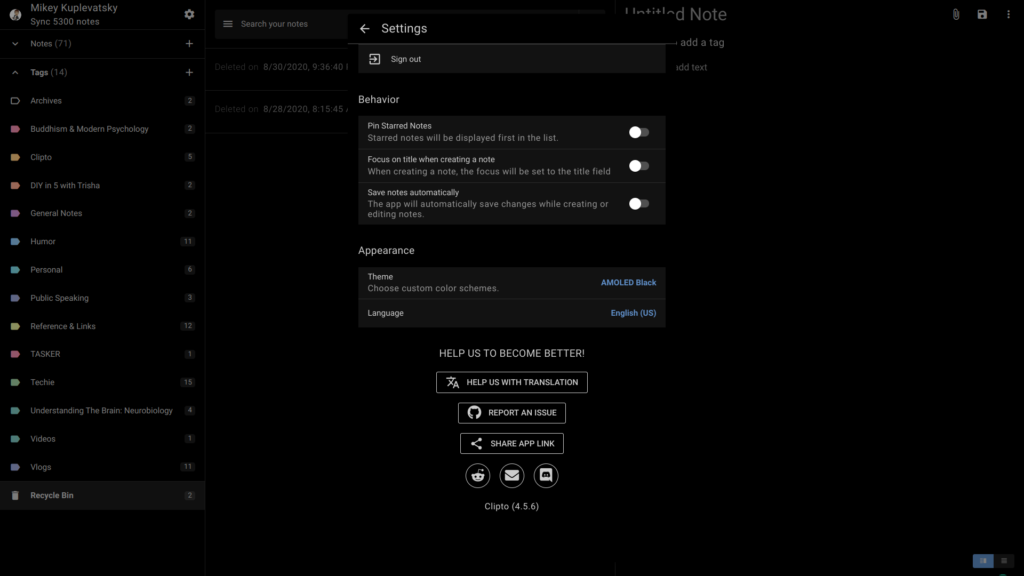The width and height of the screenshot is (1024, 576).
Task: Click the Recycle Bin trash icon
Action: 15,496
